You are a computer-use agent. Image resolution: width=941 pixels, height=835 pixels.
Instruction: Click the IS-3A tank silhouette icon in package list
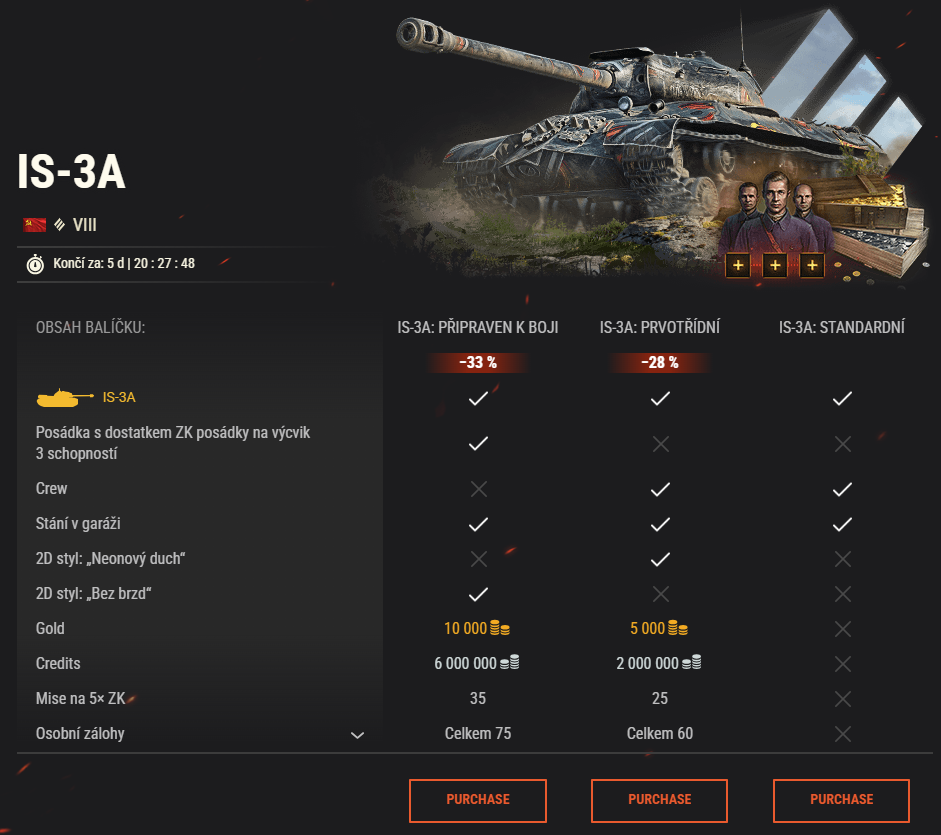pyautogui.click(x=59, y=396)
